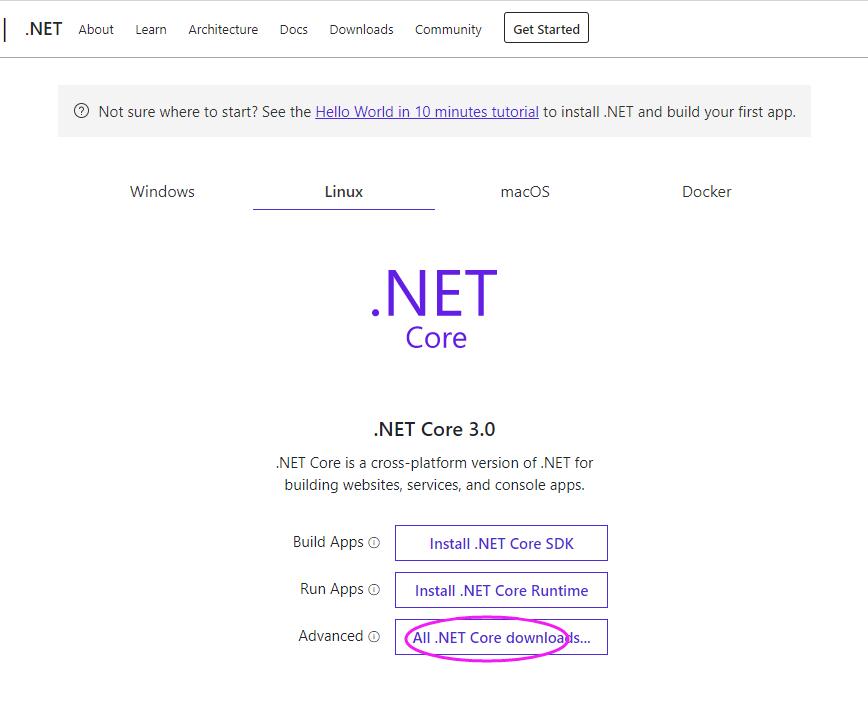
Task: Open the question mark help icon
Action: pos(81,111)
